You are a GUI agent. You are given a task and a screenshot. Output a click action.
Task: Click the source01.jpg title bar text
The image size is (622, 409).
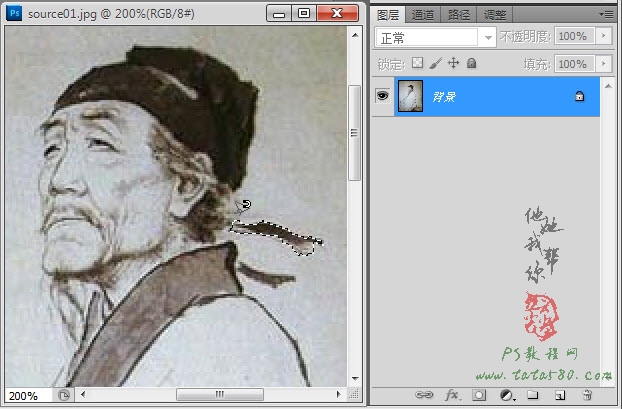(111, 14)
